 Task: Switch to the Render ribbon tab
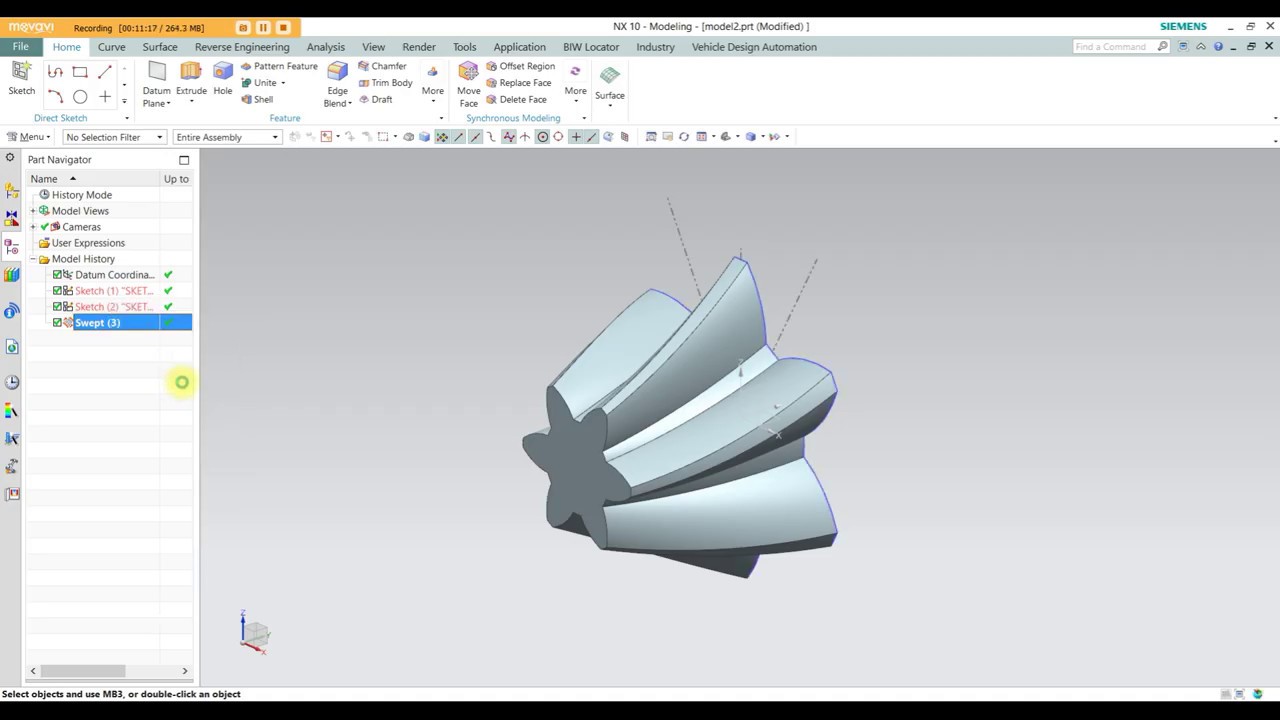click(x=419, y=47)
